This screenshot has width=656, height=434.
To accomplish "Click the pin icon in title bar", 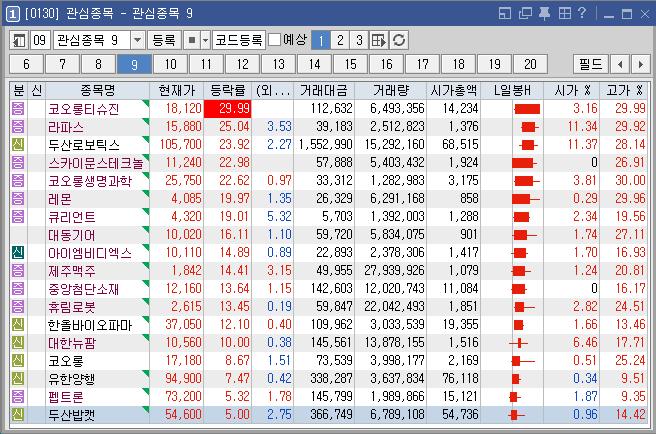I will pyautogui.click(x=544, y=13).
